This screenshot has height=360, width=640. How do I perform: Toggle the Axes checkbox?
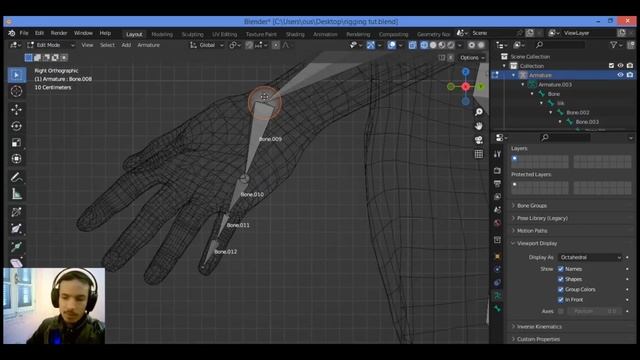click(x=560, y=311)
